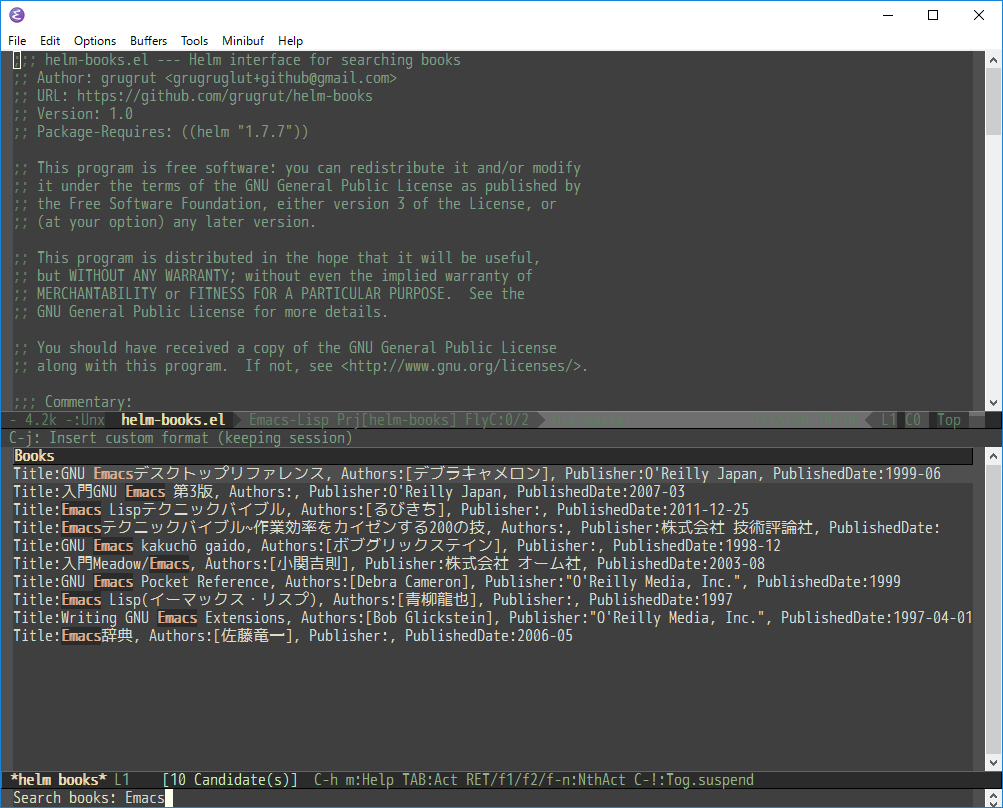Open the File menu
This screenshot has width=1003, height=808.
click(17, 41)
